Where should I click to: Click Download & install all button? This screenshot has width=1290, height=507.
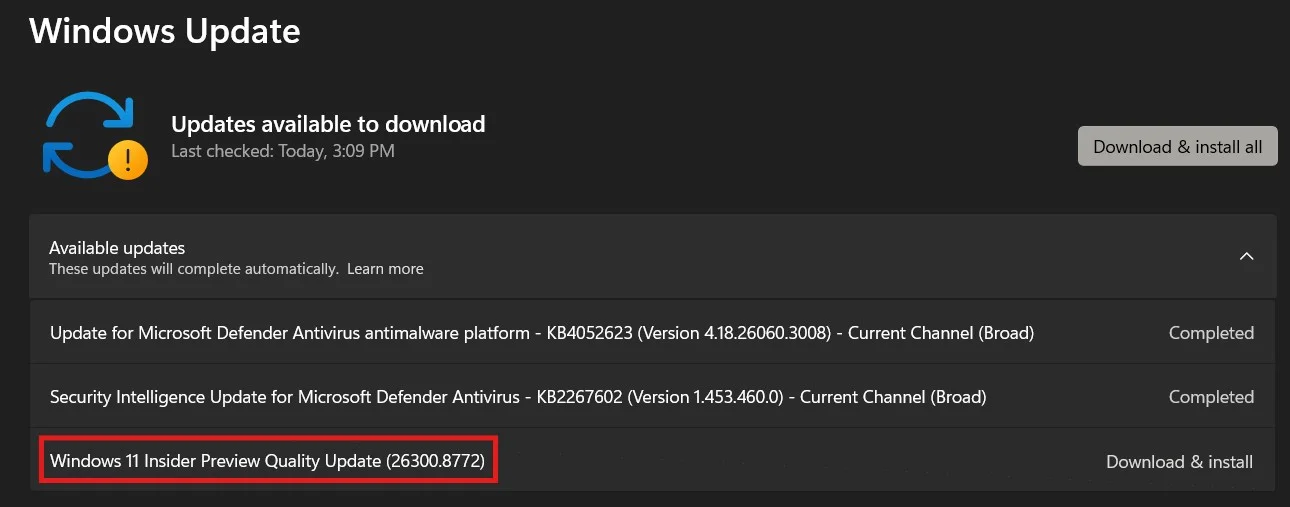1177,146
